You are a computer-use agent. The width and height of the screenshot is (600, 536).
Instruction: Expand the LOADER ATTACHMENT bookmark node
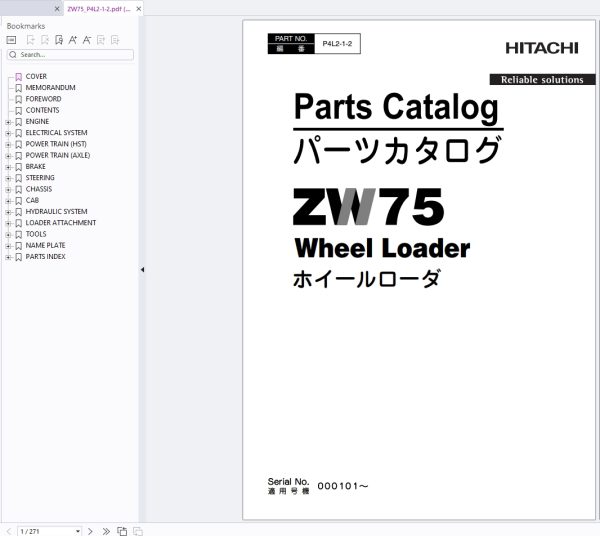coord(8,223)
